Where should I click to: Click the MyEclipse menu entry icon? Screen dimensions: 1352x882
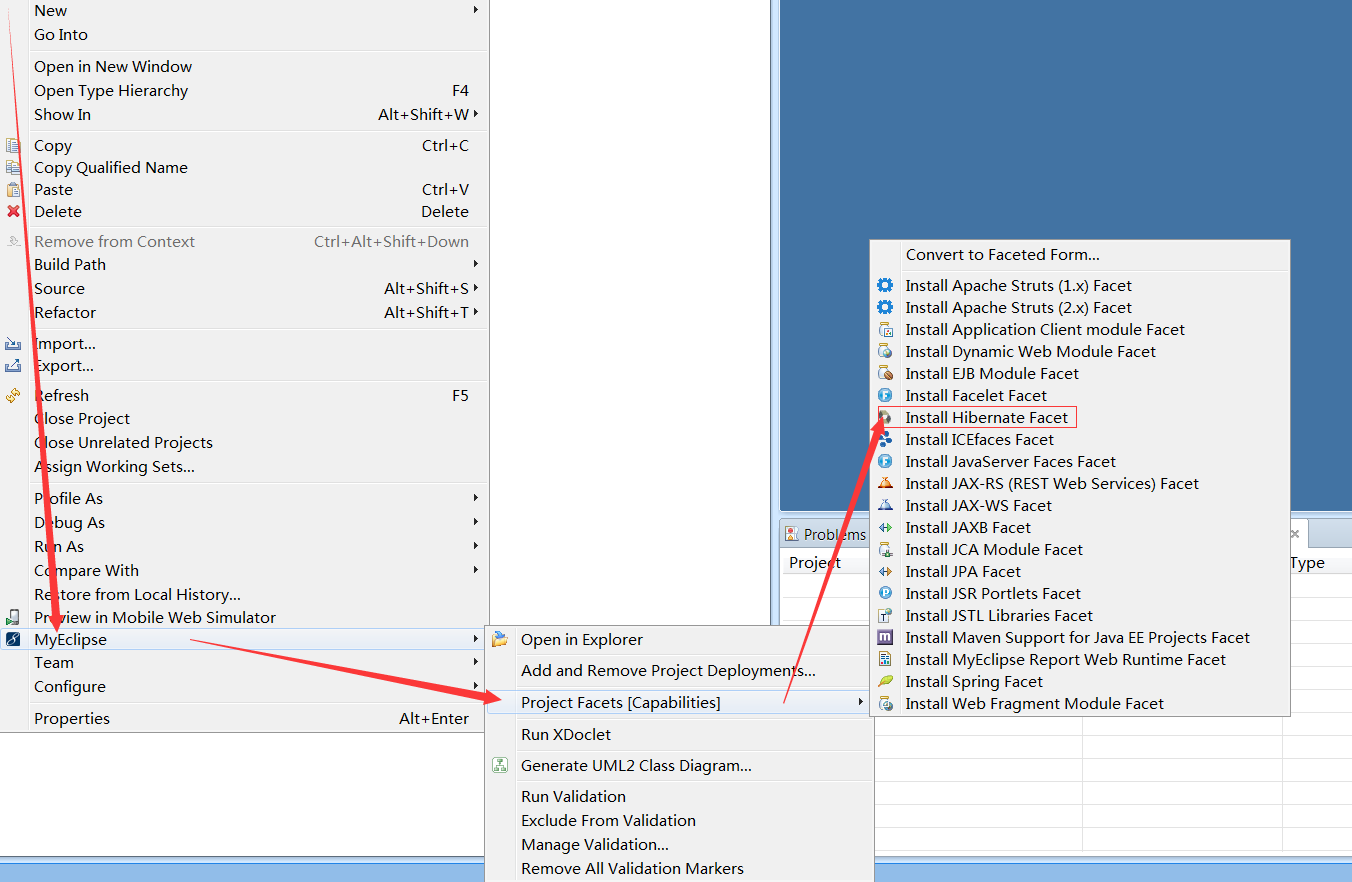coord(13,639)
